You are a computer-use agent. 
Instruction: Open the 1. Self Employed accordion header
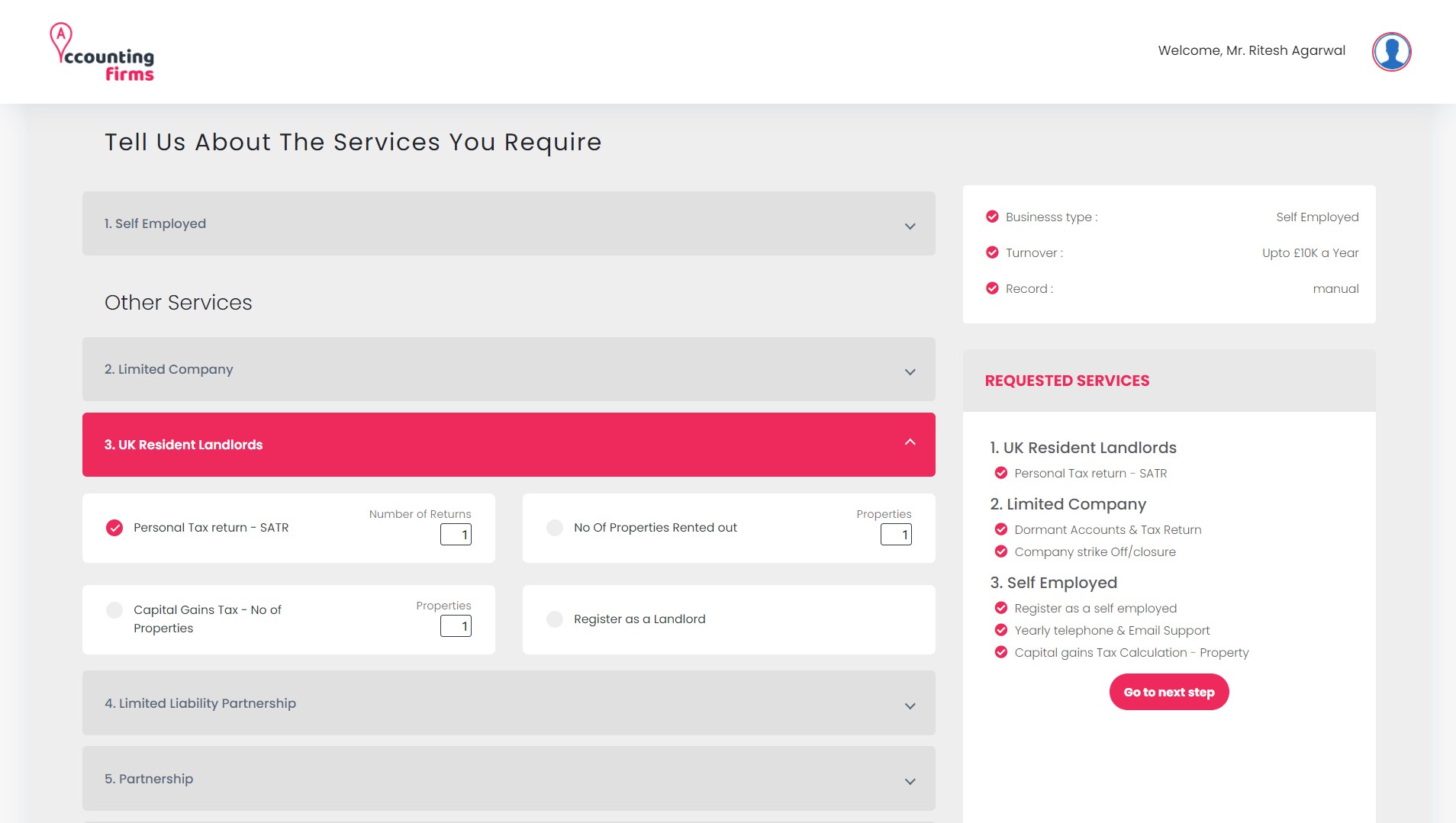tap(508, 223)
